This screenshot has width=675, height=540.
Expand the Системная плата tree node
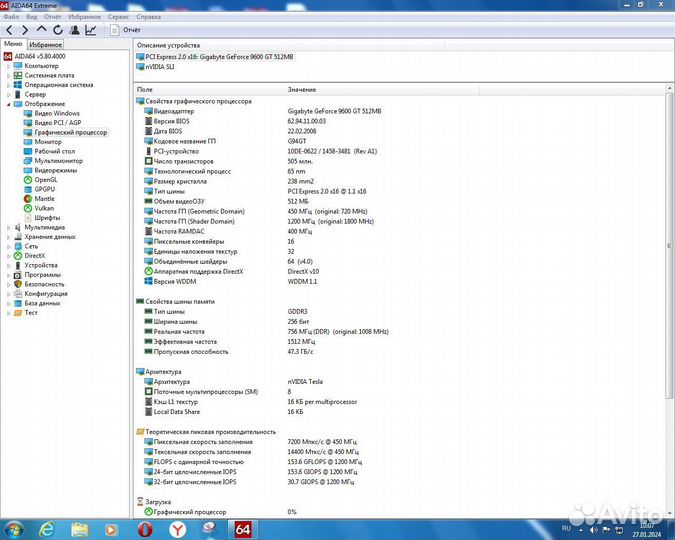click(8, 75)
